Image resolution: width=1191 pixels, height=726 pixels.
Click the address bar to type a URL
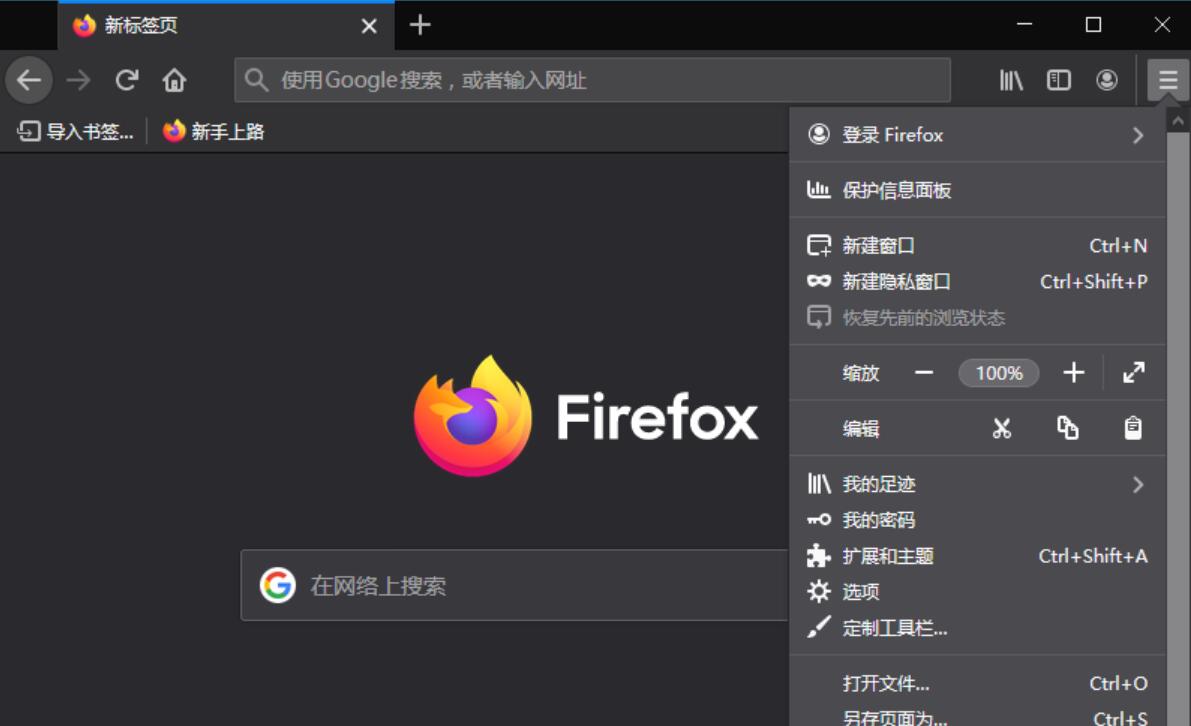pos(590,80)
